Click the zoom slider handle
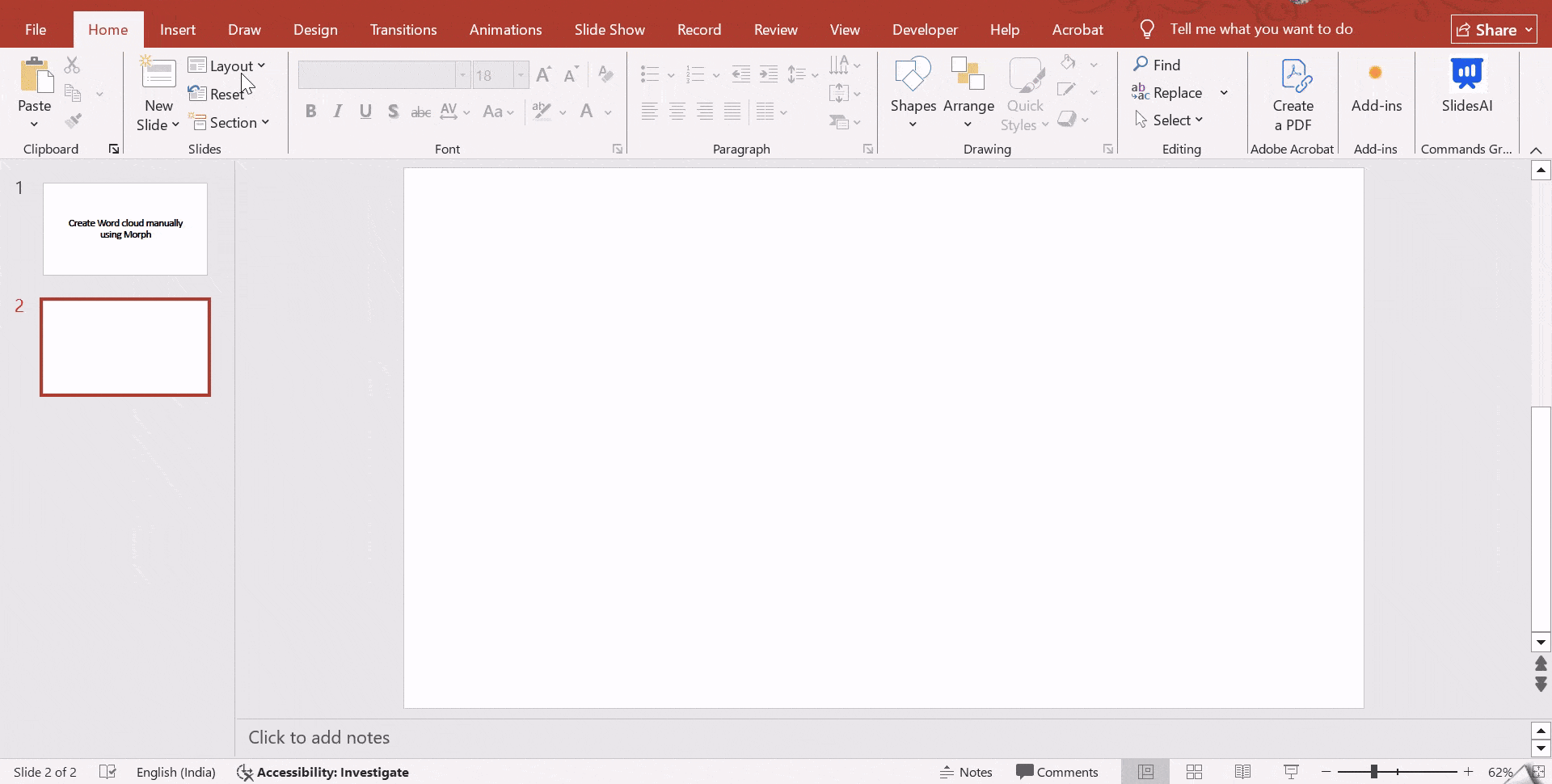 pos(1373,772)
